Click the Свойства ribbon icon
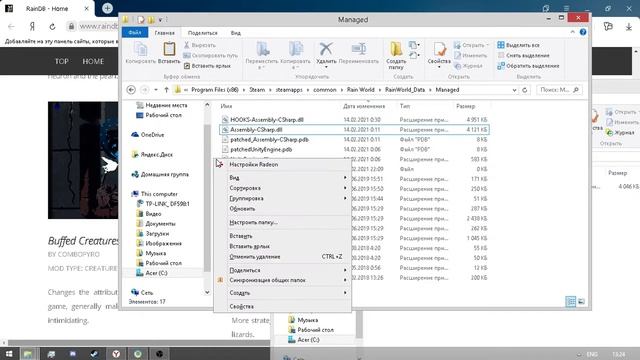Image resolution: width=640 pixels, height=360 pixels. pyautogui.click(x=439, y=54)
